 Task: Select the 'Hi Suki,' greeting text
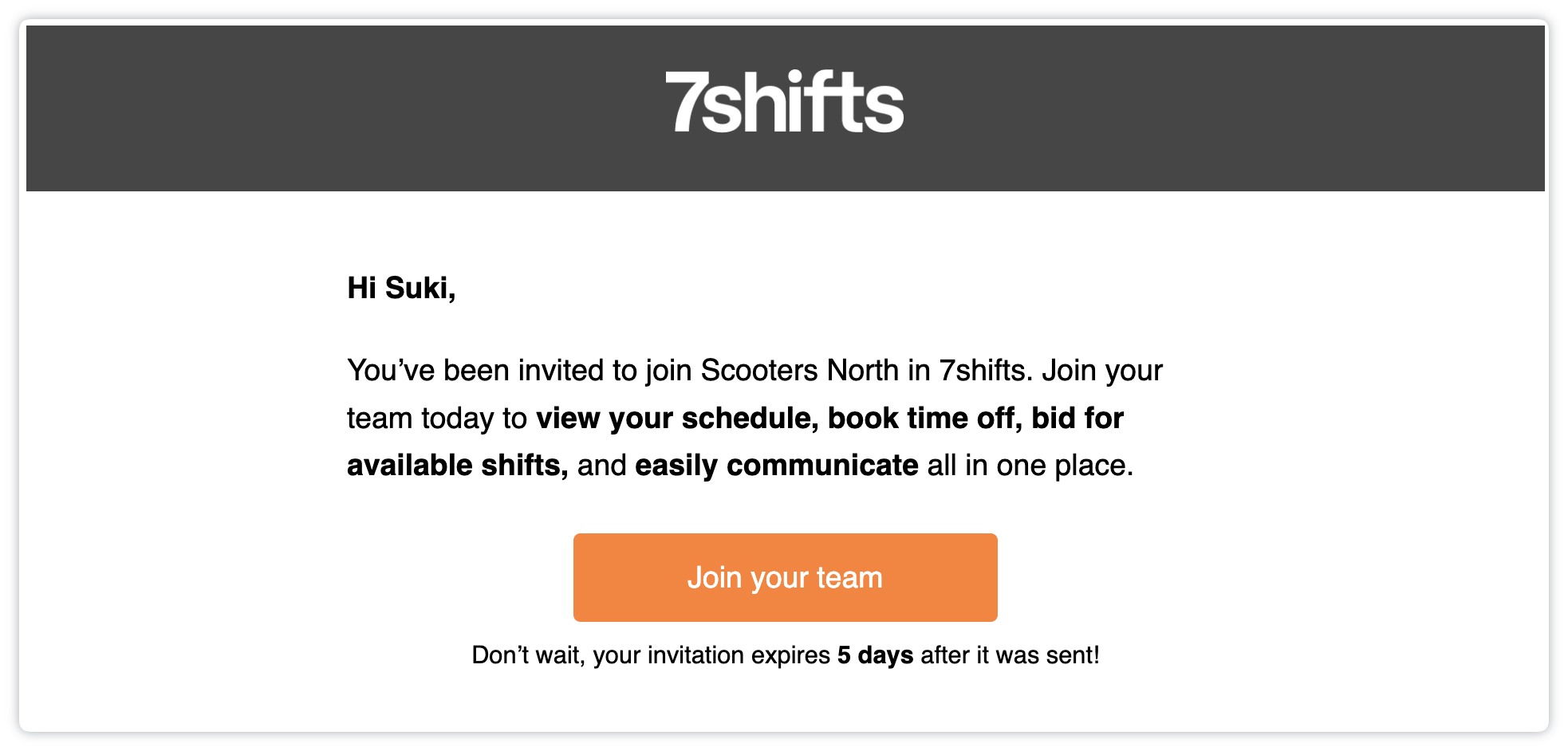pyautogui.click(x=401, y=288)
